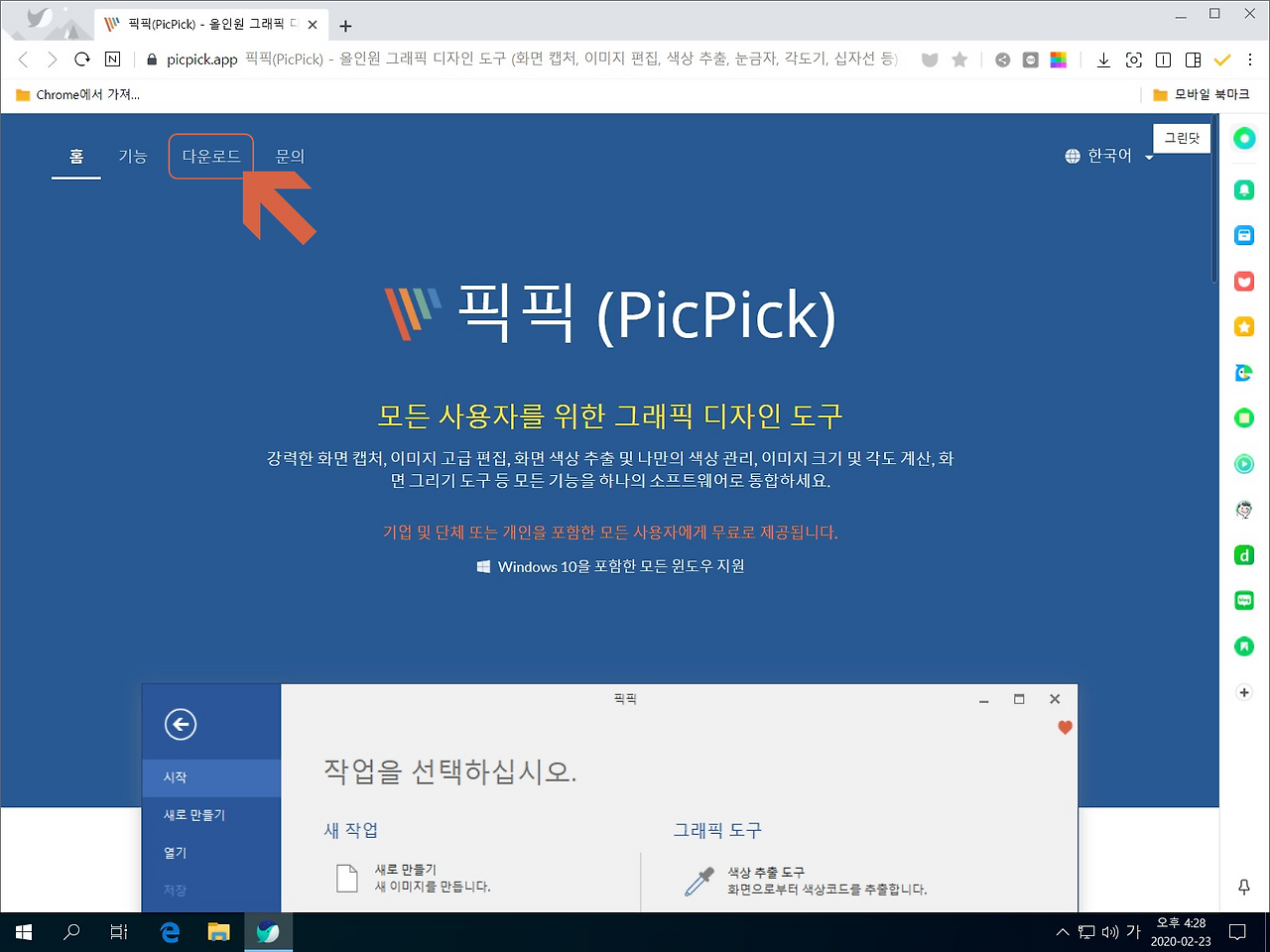Viewport: 1270px width, 952px height.
Task: Open the 모바일 북마크 bookmark folder
Action: (1206, 94)
